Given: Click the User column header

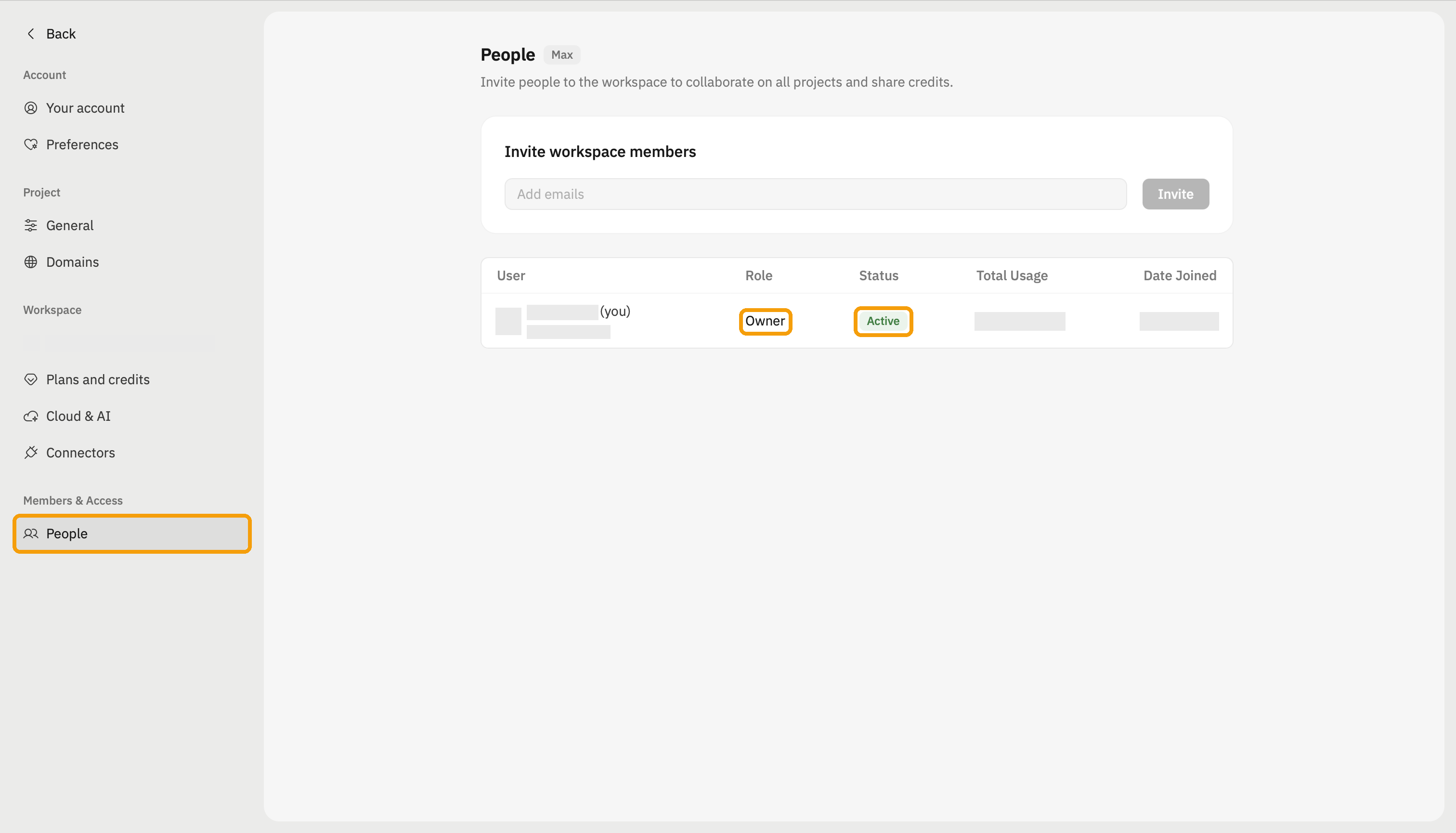Looking at the screenshot, I should tap(510, 276).
